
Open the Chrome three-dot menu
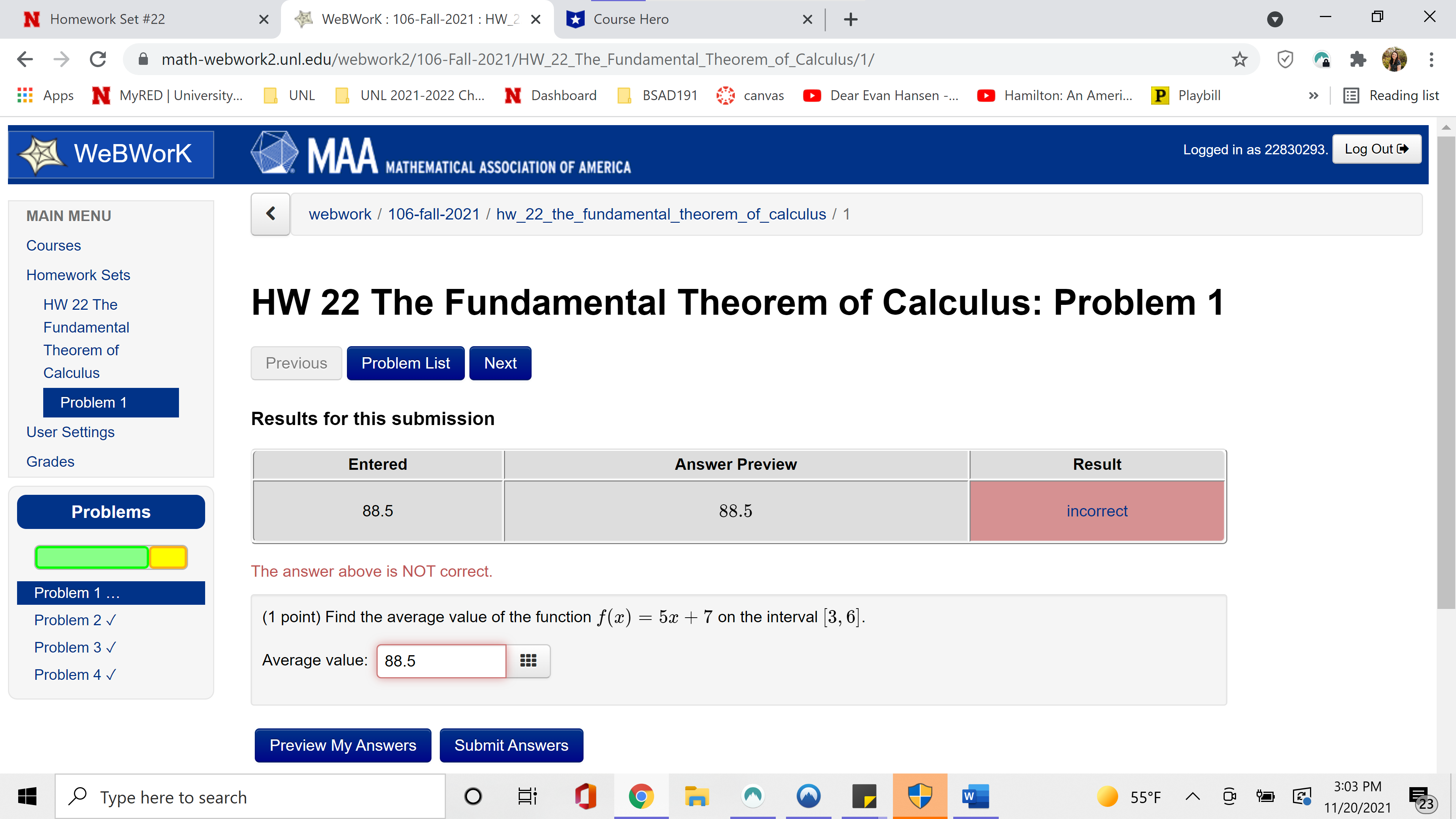point(1431,60)
